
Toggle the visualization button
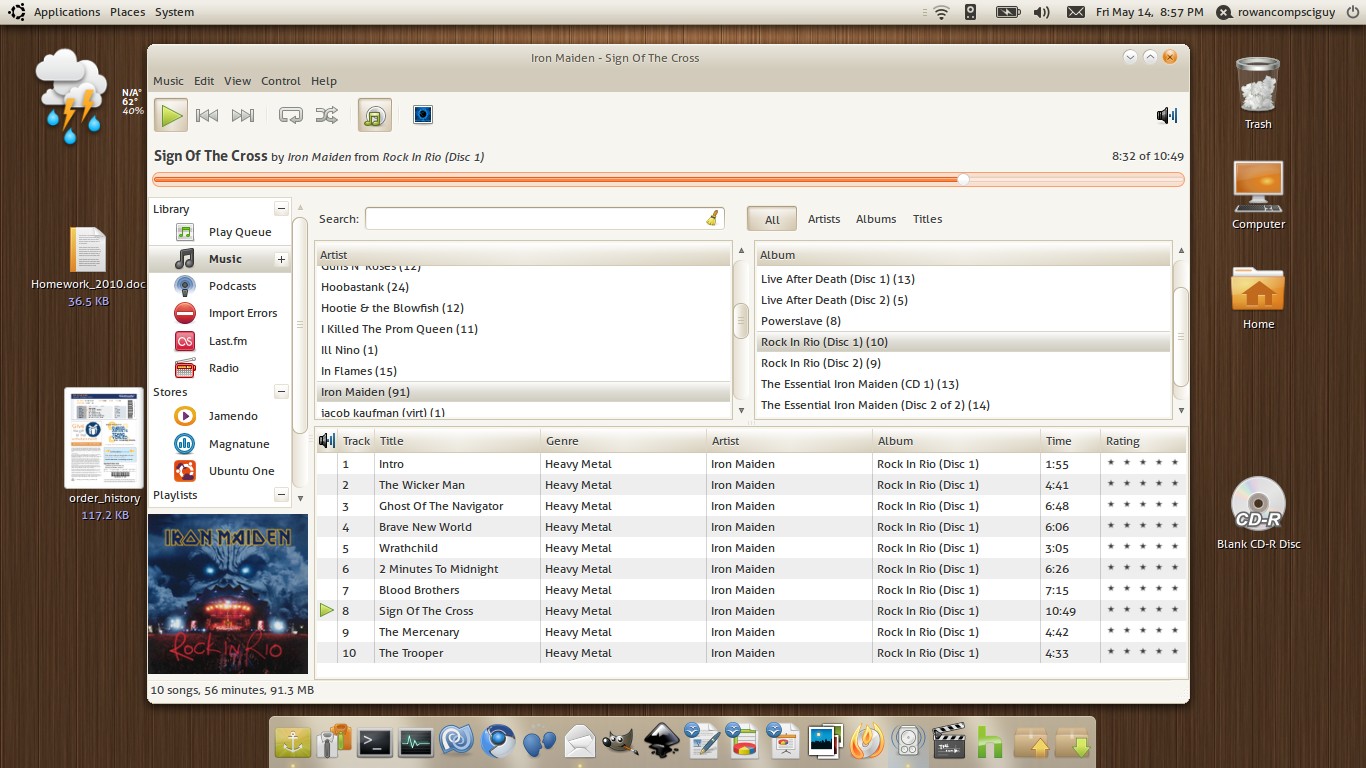[423, 115]
